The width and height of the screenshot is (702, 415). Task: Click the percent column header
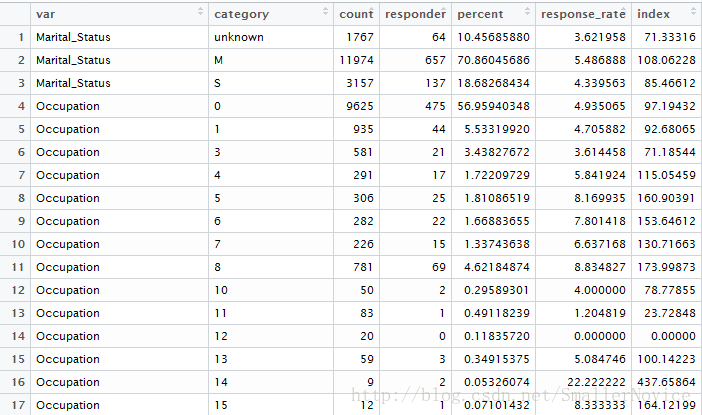pyautogui.click(x=480, y=14)
